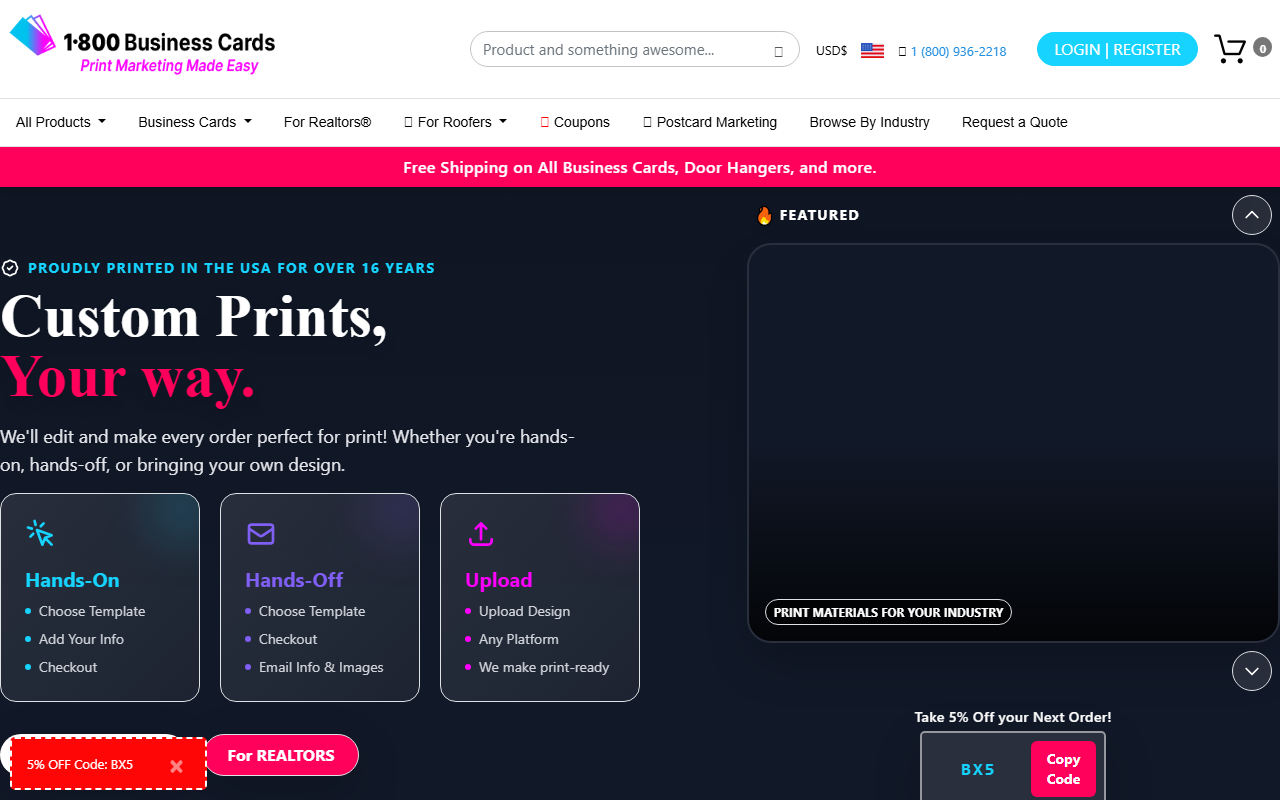Select the Hands-On option card
This screenshot has width=1280, height=800.
tap(100, 597)
